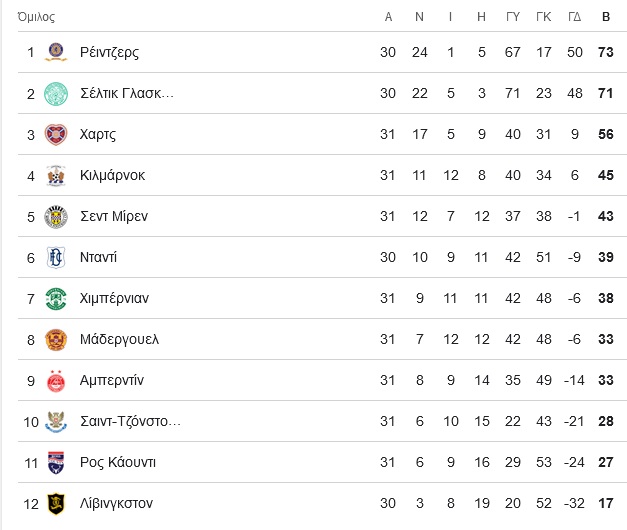The image size is (627, 530).
Task: Open the Λίβινγκστον black and yellow crest
Action: coord(56,504)
